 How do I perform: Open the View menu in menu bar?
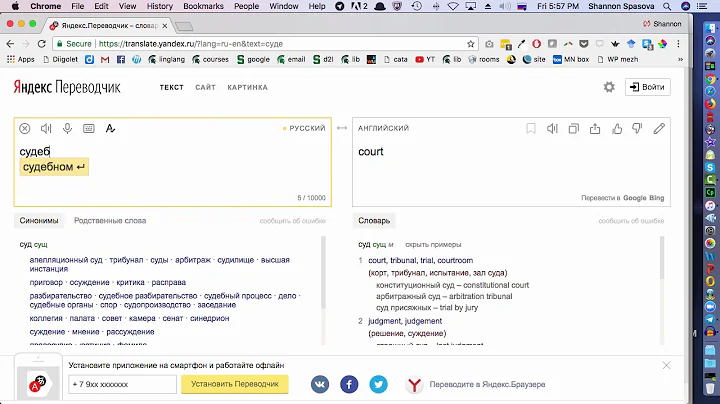127,6
